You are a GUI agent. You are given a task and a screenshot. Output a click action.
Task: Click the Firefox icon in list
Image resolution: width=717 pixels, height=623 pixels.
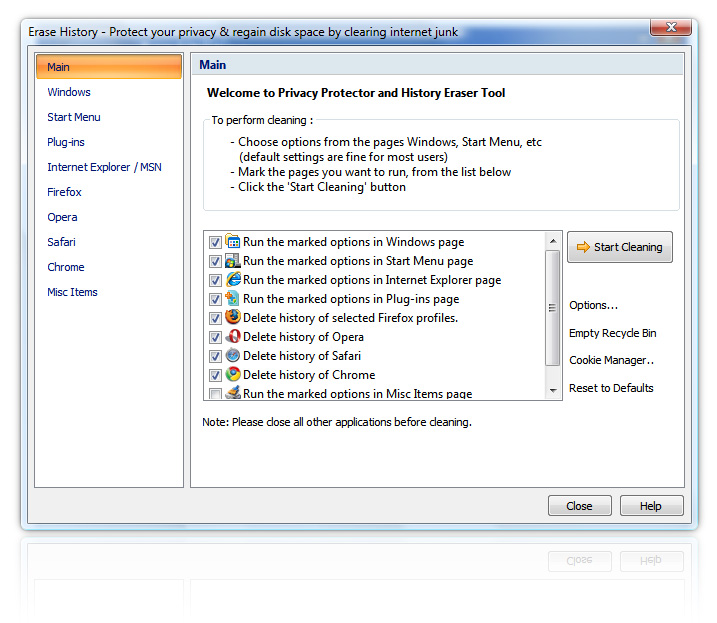[x=233, y=318]
